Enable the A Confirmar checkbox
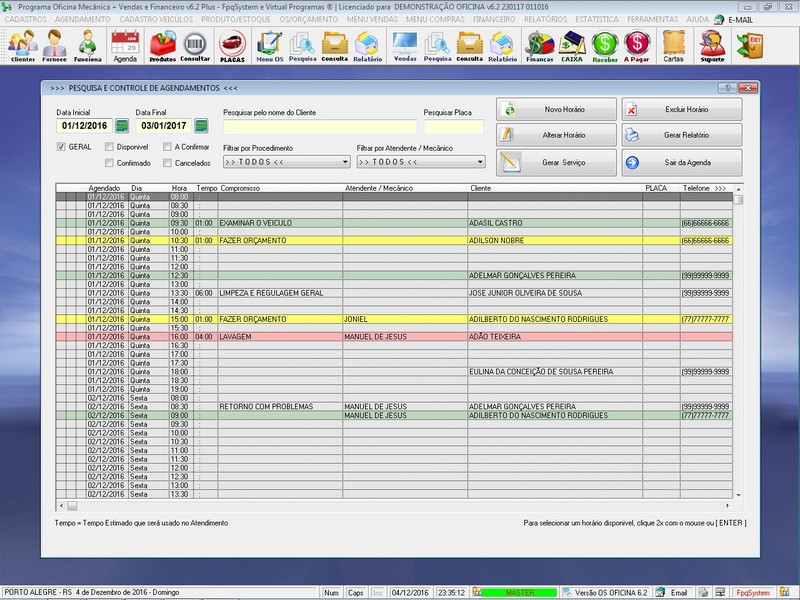The width and height of the screenshot is (800, 600). click(x=167, y=147)
